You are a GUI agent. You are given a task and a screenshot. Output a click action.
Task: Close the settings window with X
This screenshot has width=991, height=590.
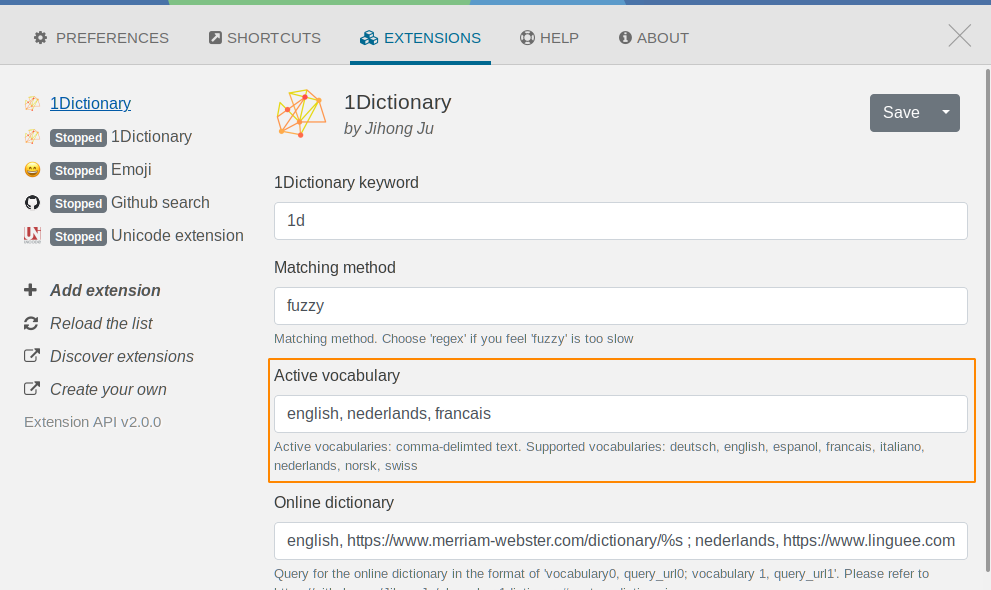tap(959, 36)
